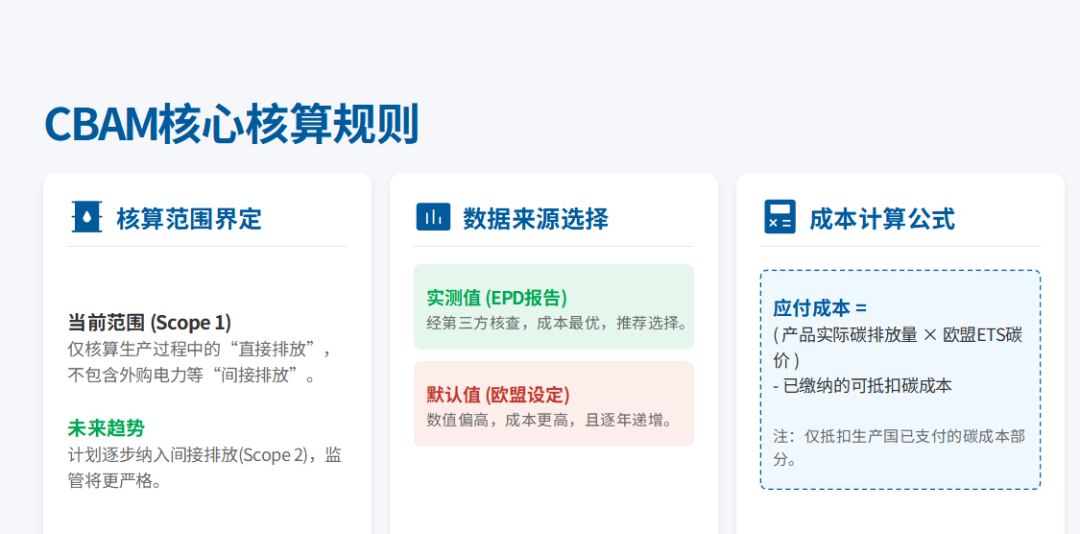Image resolution: width=1080 pixels, height=534 pixels.
Task: Select the 当前范围 (Scope 1) subheading
Action: tap(149, 323)
